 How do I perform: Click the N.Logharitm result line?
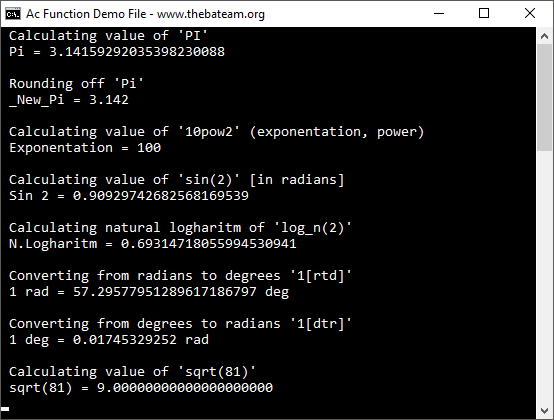tap(153, 244)
